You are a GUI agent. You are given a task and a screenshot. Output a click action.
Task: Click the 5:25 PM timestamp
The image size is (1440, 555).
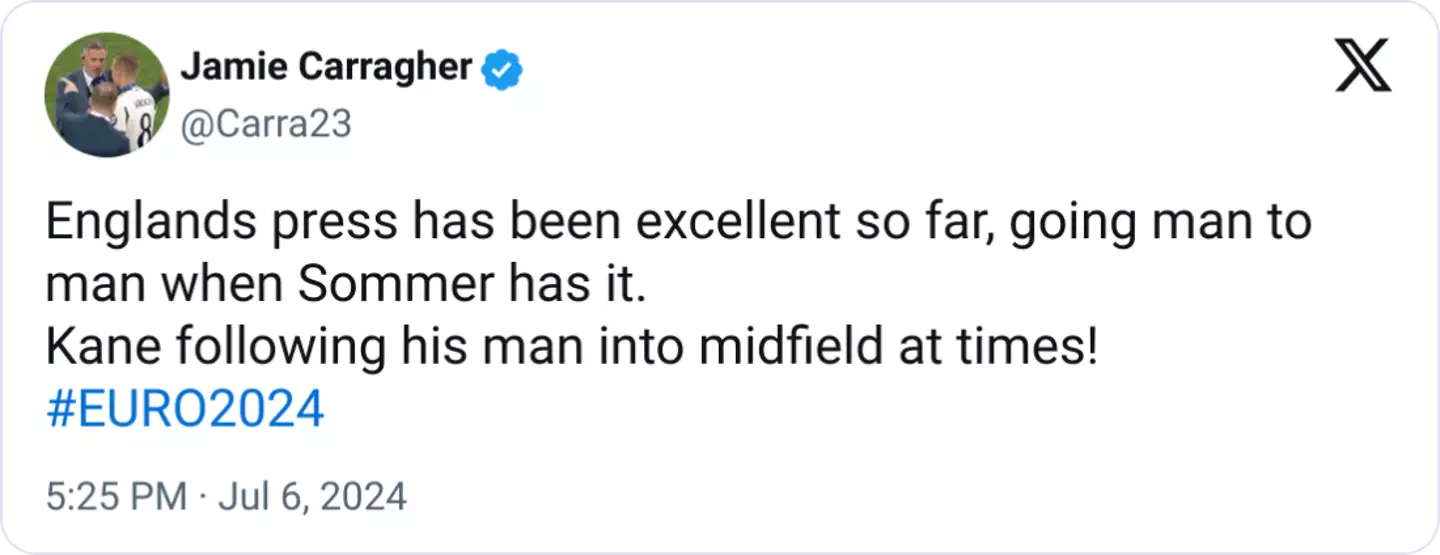(116, 497)
